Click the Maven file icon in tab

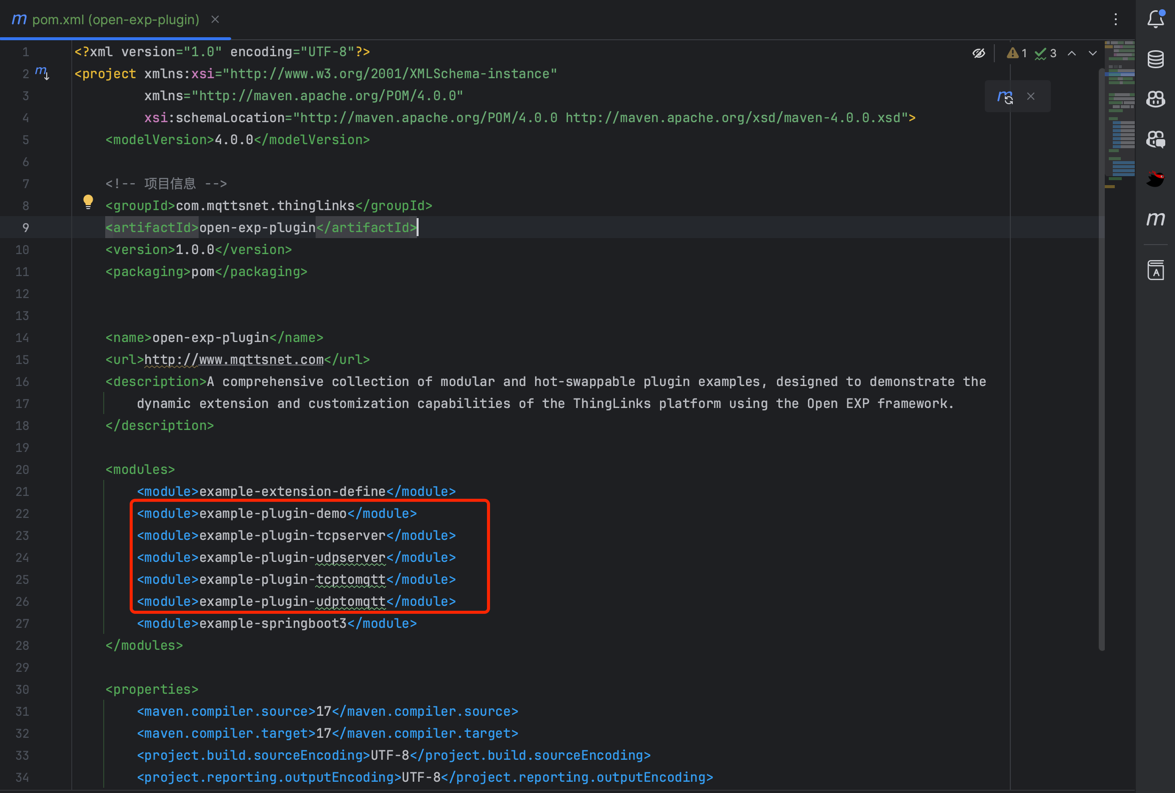(19, 19)
